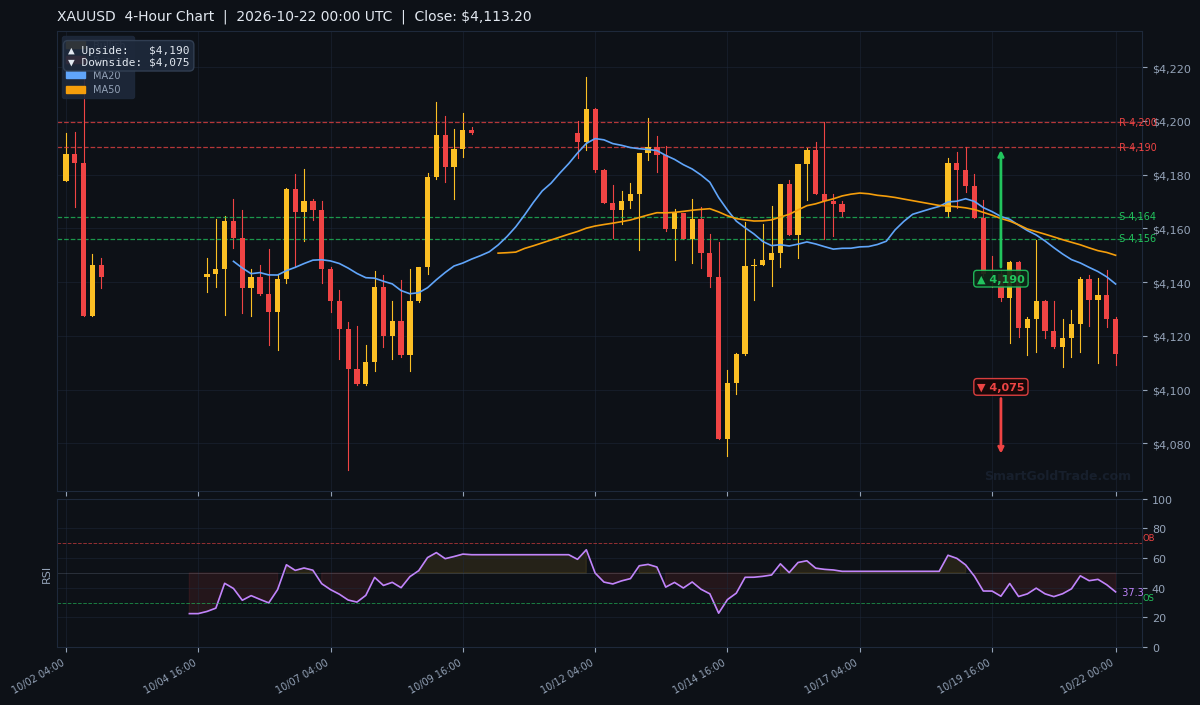The width and height of the screenshot is (1200, 705).
Task: Click the $4,120 price axis label
Action: tap(1170, 337)
